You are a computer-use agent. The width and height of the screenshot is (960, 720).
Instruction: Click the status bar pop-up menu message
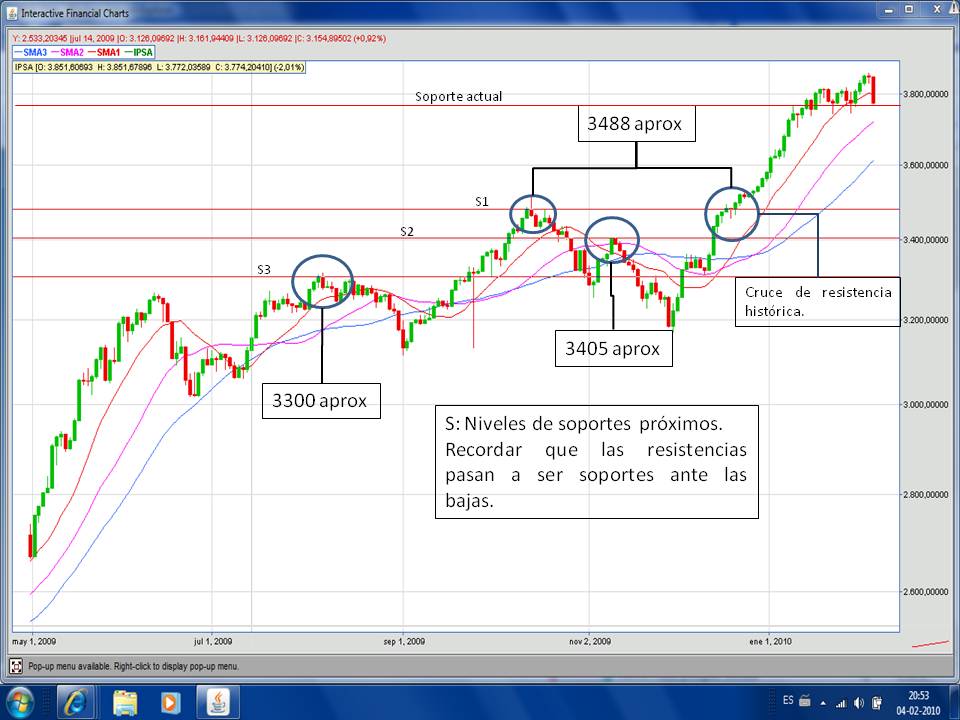[x=133, y=666]
